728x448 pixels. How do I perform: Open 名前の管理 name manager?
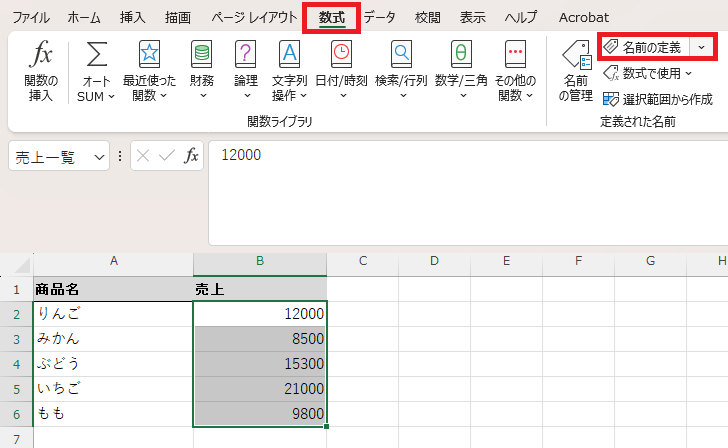tap(576, 71)
